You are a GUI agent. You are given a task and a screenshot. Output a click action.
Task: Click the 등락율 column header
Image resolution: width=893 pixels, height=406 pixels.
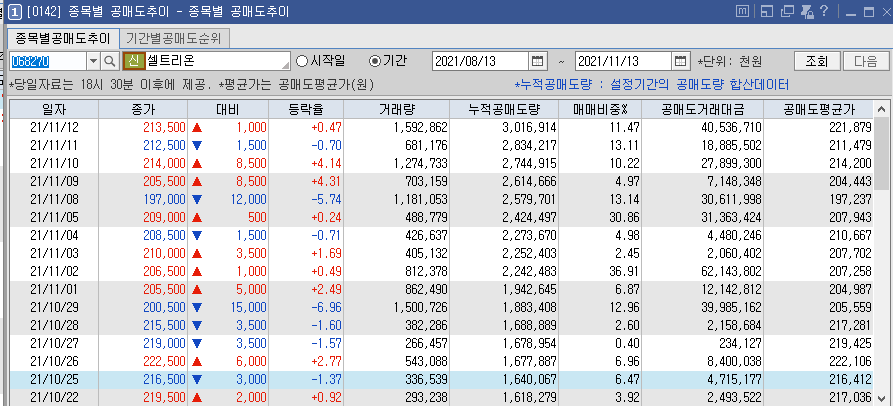point(306,109)
